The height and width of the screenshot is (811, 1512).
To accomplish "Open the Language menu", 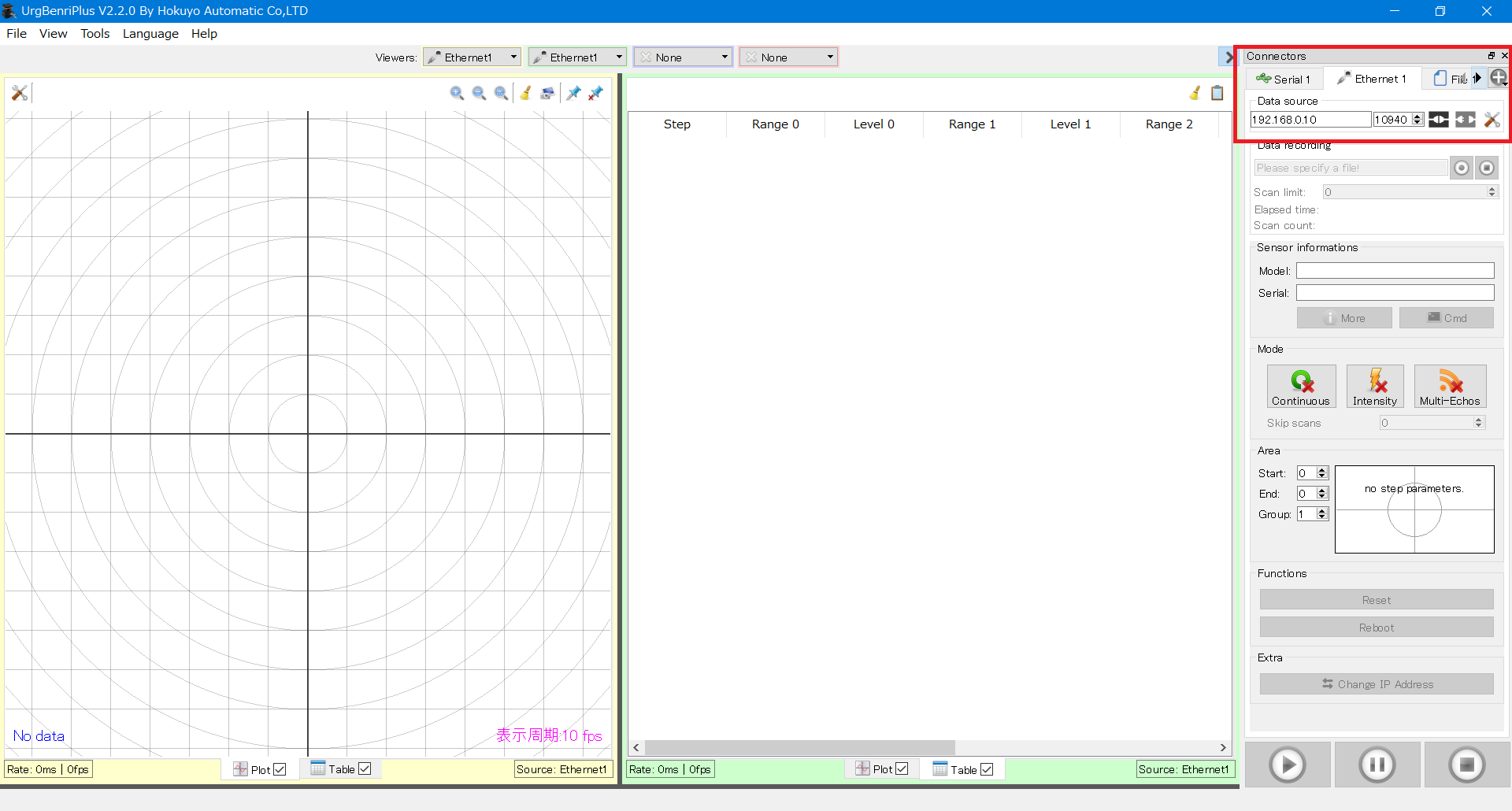I will click(x=150, y=33).
